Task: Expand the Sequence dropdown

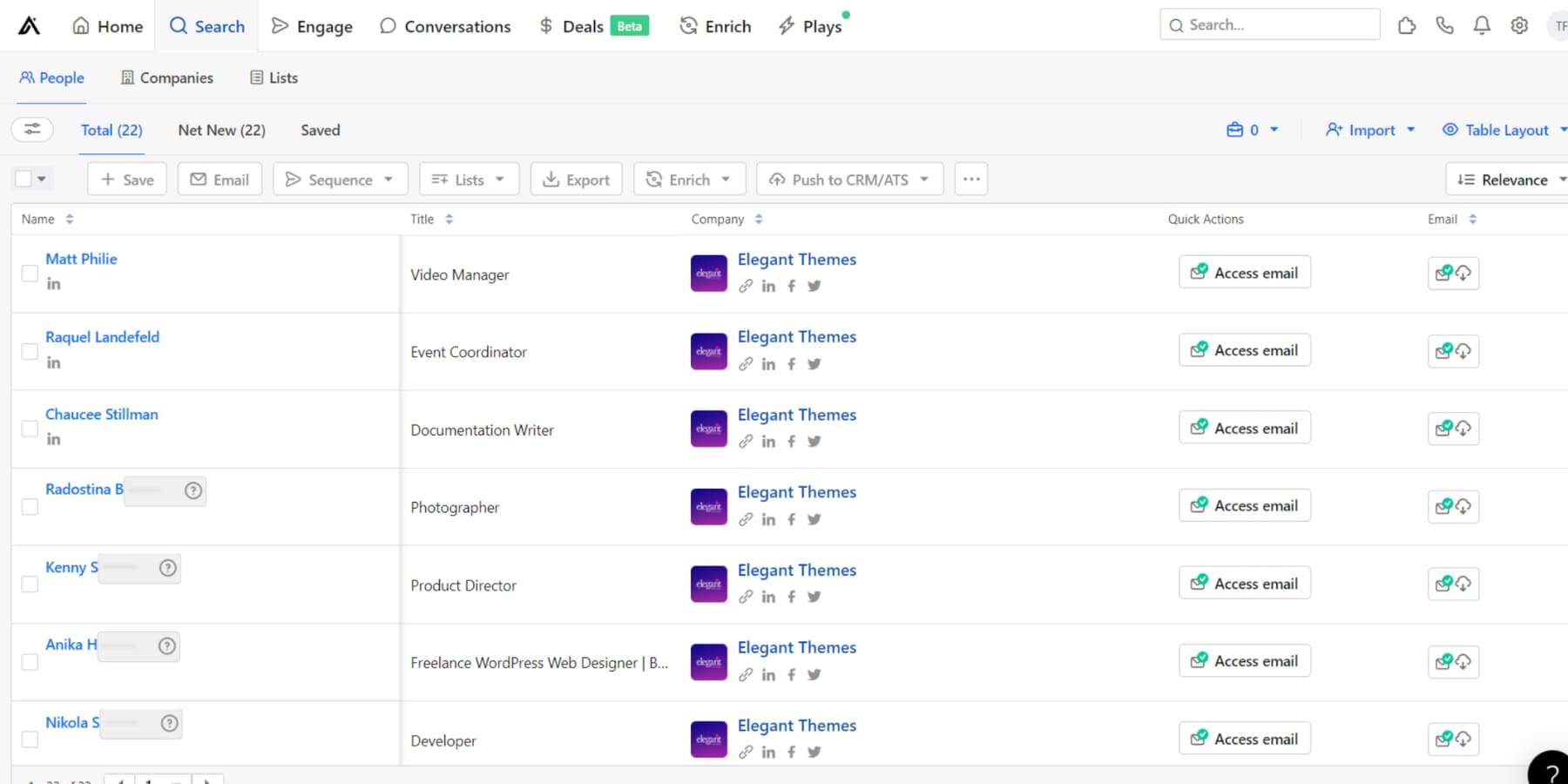Action: pyautogui.click(x=340, y=179)
